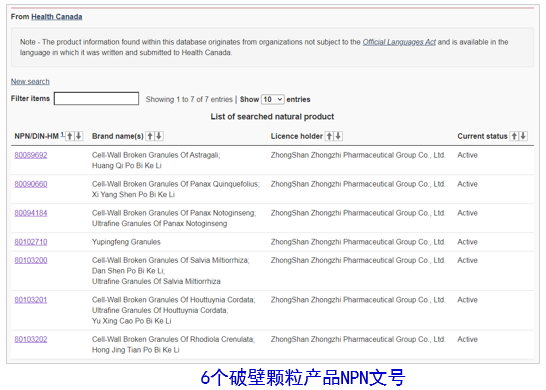546x390 pixels.
Task: Sort NPN/DIN-HM column ascending
Action: click(x=70, y=136)
